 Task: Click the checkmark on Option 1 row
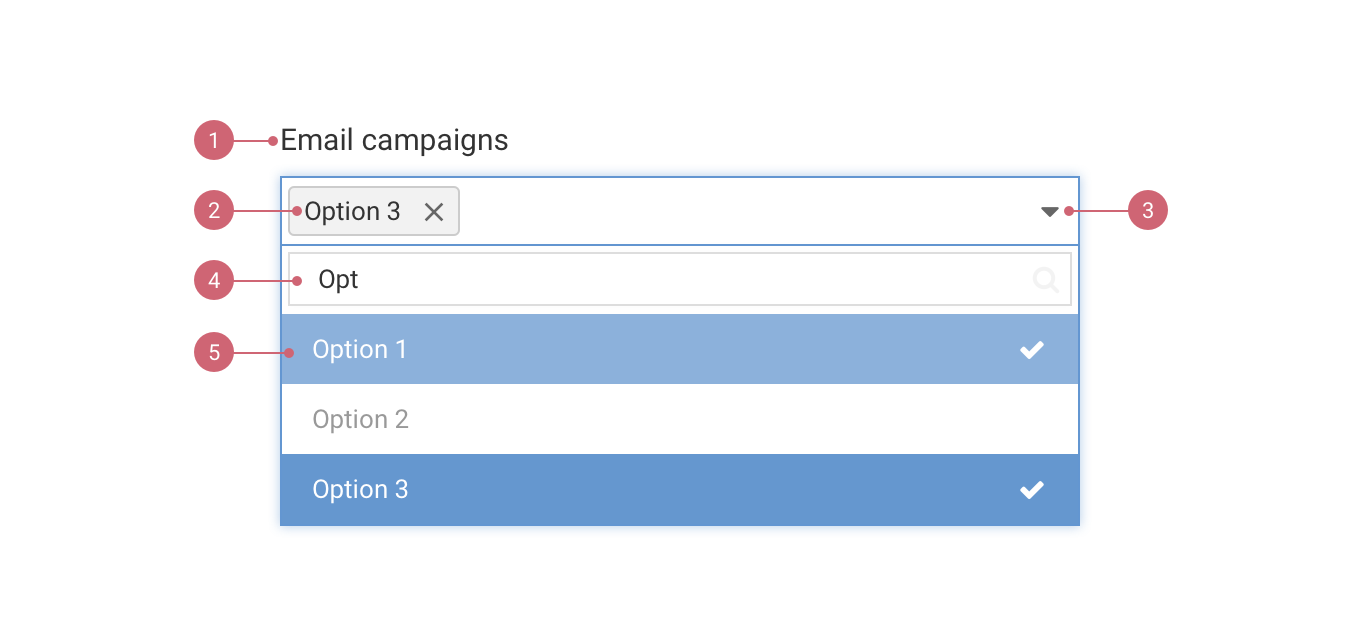click(x=1031, y=349)
